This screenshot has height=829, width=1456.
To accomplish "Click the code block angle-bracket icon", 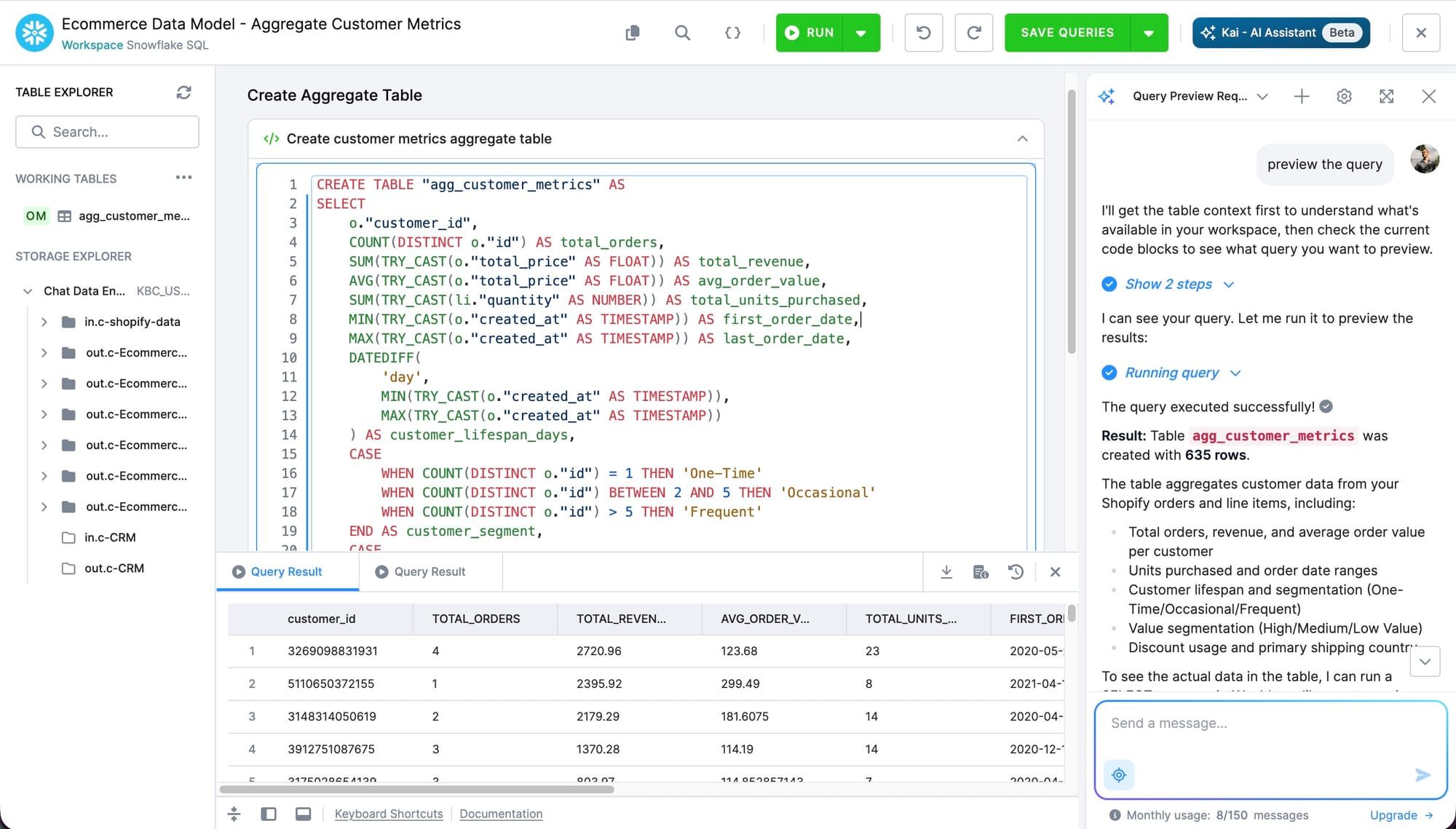I will (272, 139).
